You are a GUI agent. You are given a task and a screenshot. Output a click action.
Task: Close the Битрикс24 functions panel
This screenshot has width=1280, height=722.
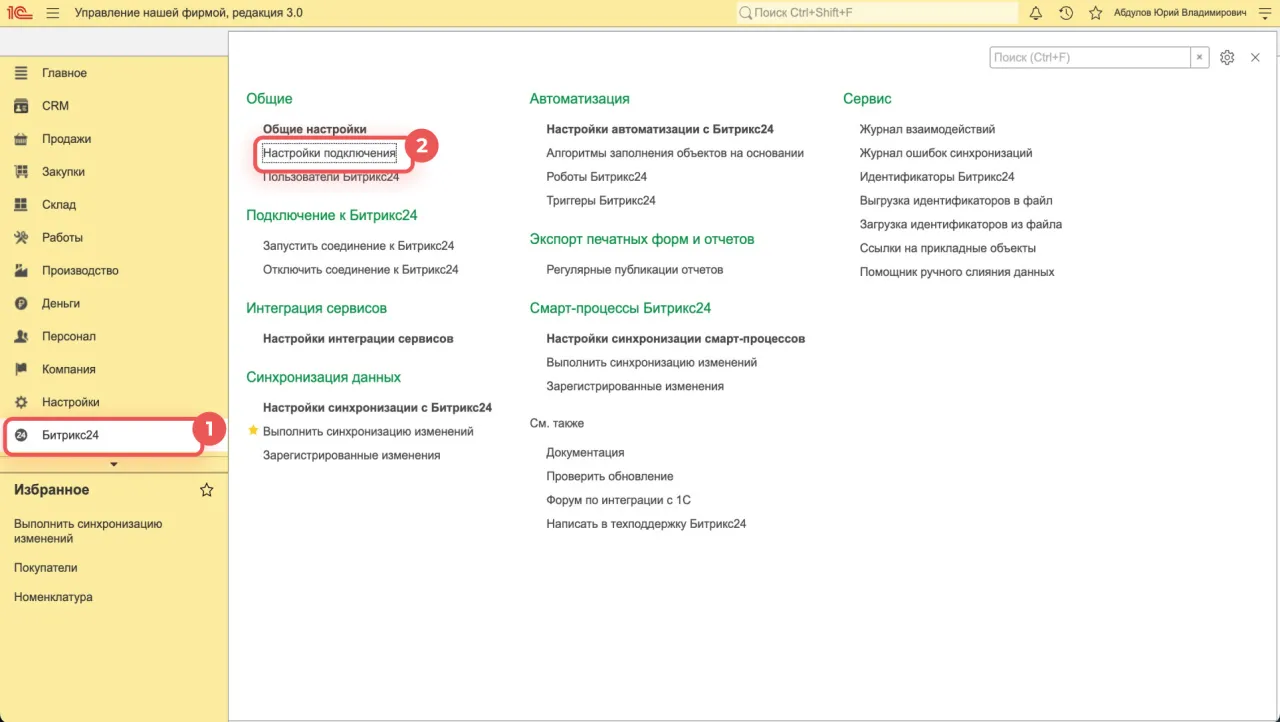click(1256, 58)
